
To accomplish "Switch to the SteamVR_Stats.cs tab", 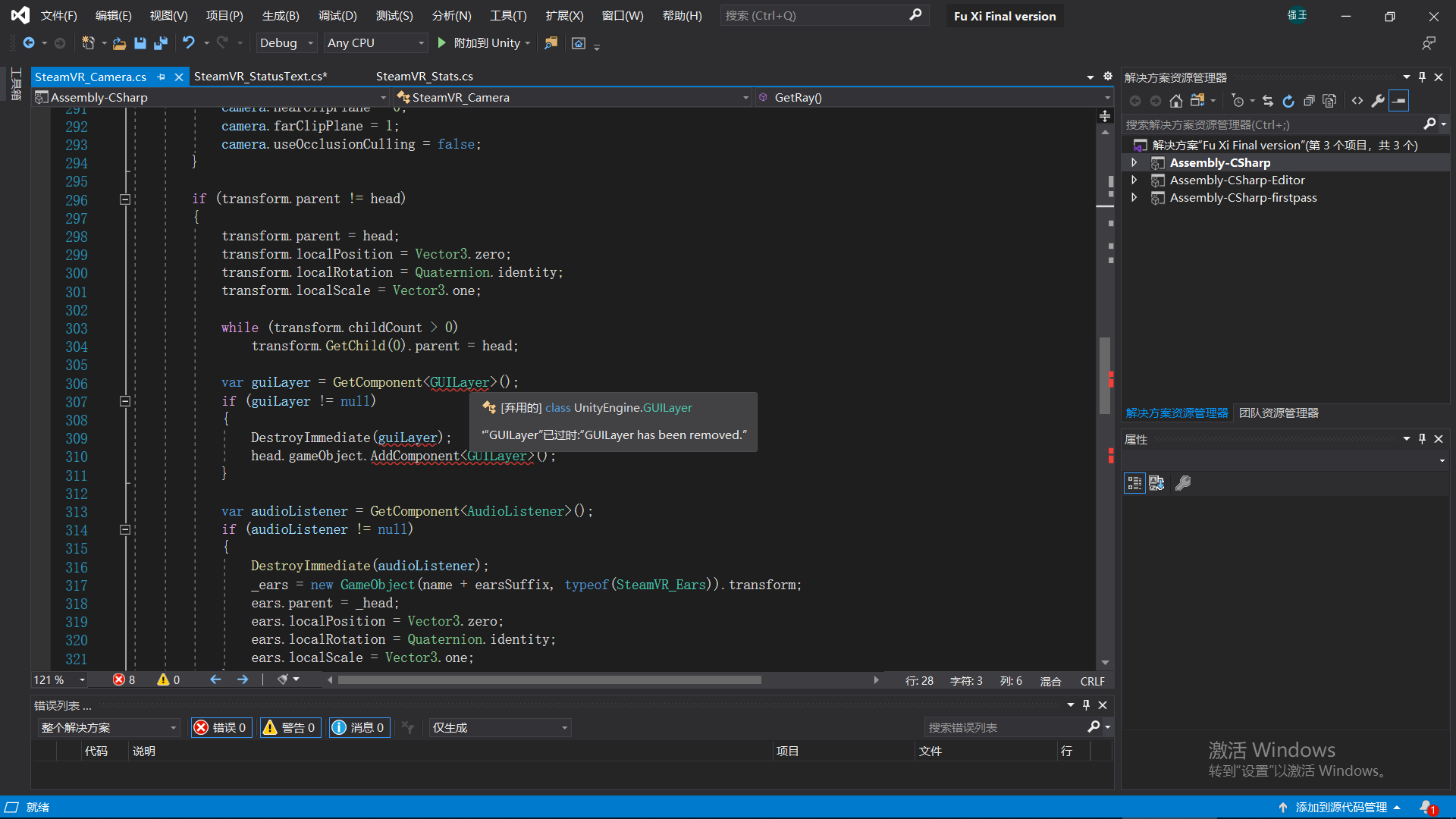I will 425,77.
